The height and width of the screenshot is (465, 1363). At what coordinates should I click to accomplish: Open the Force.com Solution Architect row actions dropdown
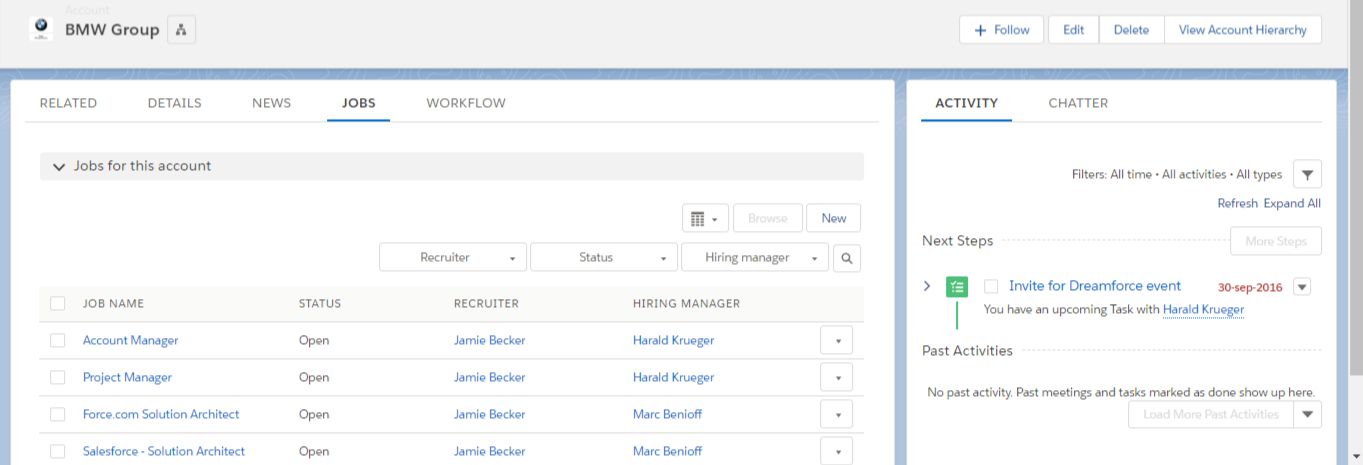click(837, 415)
